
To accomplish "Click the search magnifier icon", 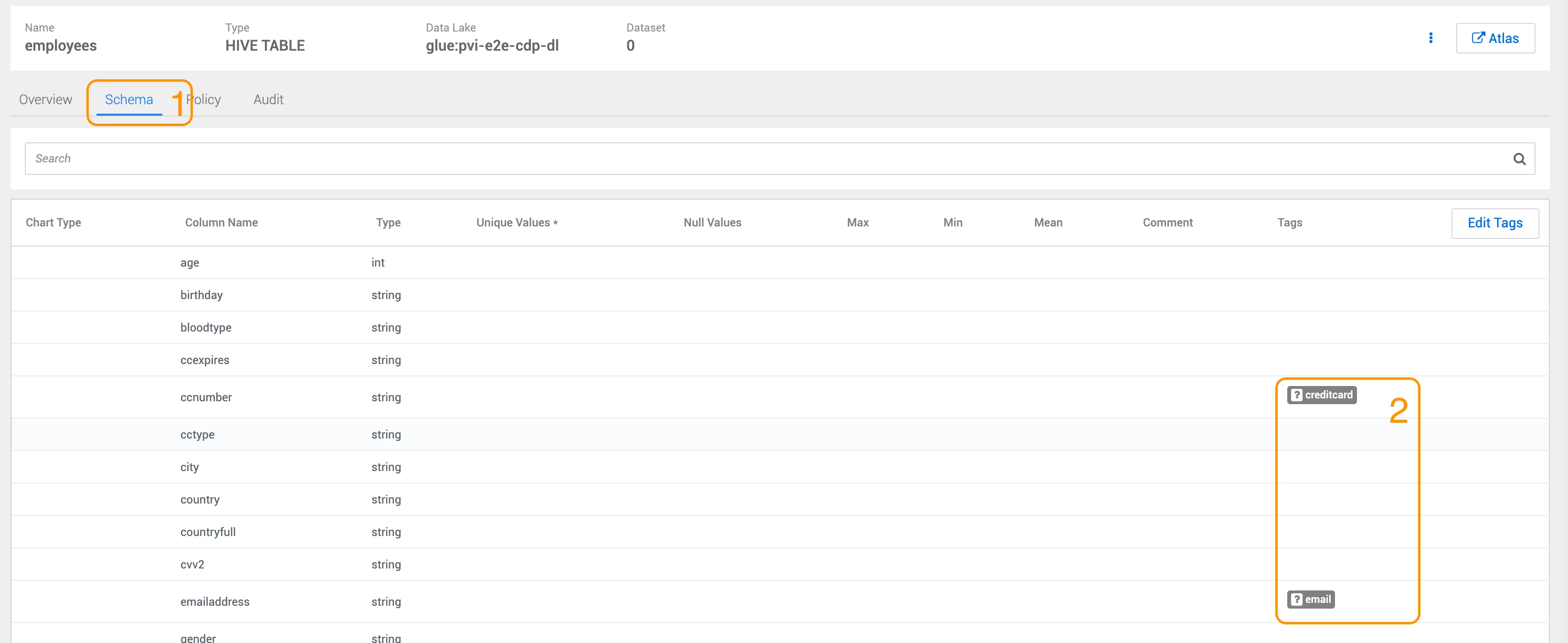I will [x=1519, y=159].
